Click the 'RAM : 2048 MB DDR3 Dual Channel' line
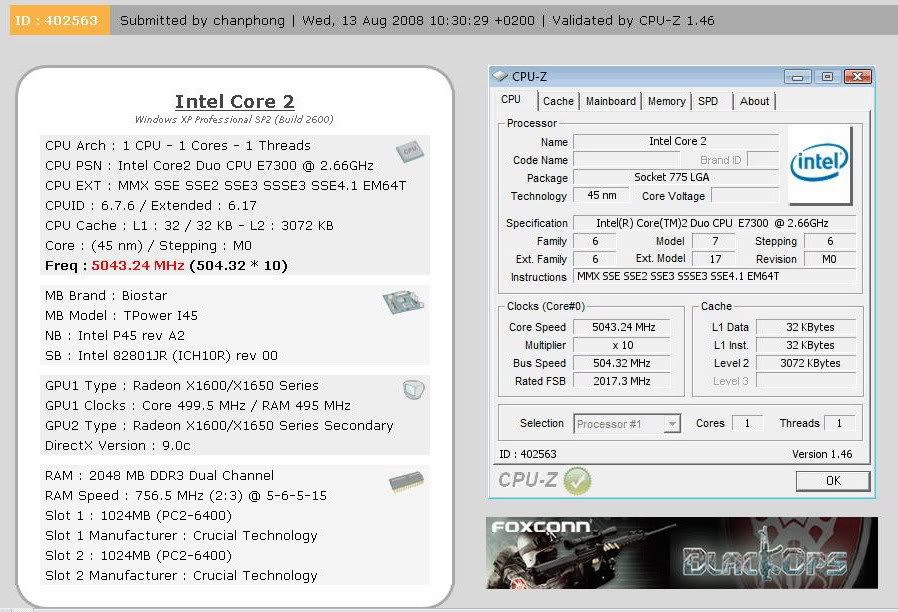The image size is (898, 612). pos(159,475)
